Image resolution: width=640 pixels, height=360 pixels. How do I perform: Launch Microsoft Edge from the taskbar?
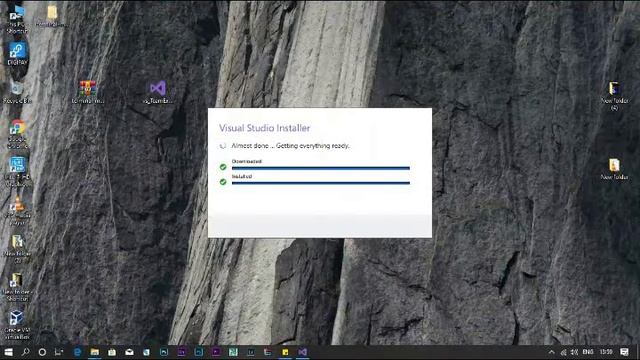[x=77, y=352]
